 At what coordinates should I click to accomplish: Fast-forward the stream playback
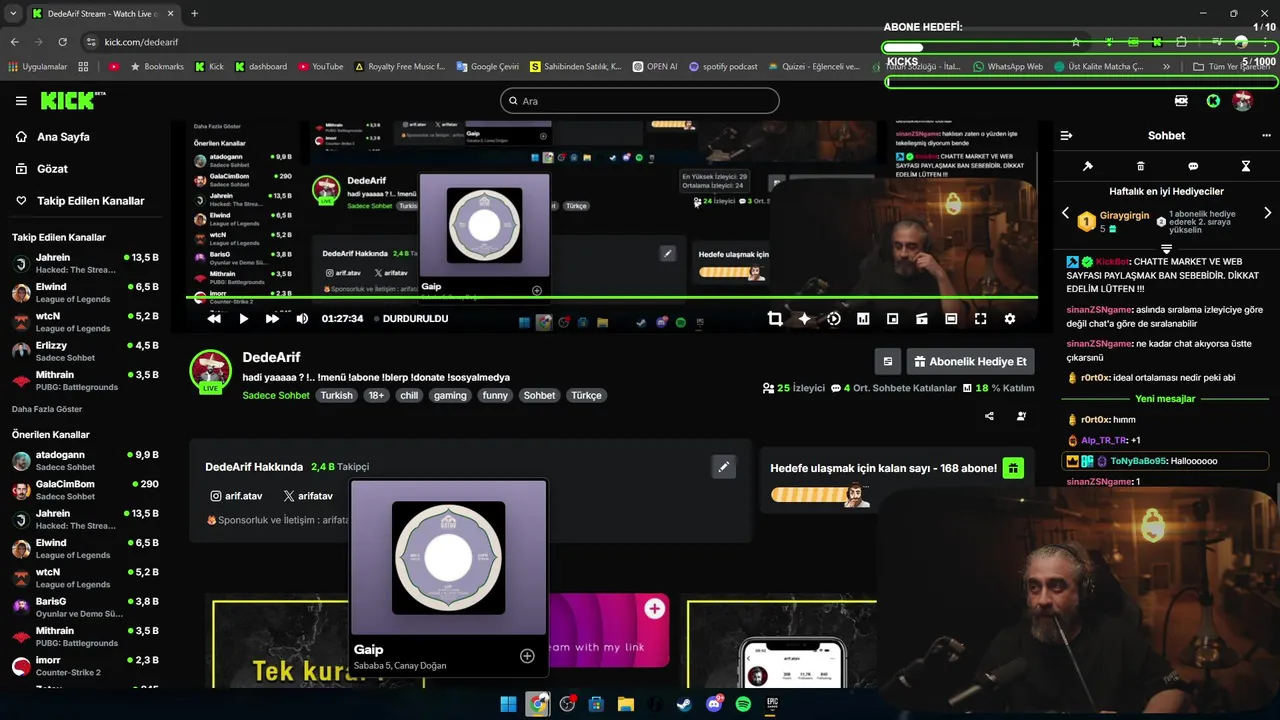coord(272,319)
